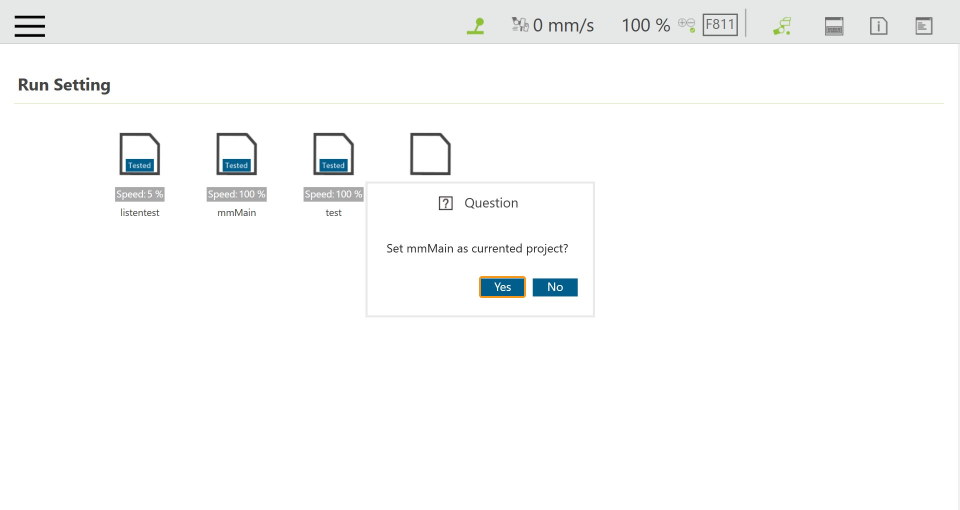Open the log panel icon
The width and height of the screenshot is (960, 510).
(924, 26)
